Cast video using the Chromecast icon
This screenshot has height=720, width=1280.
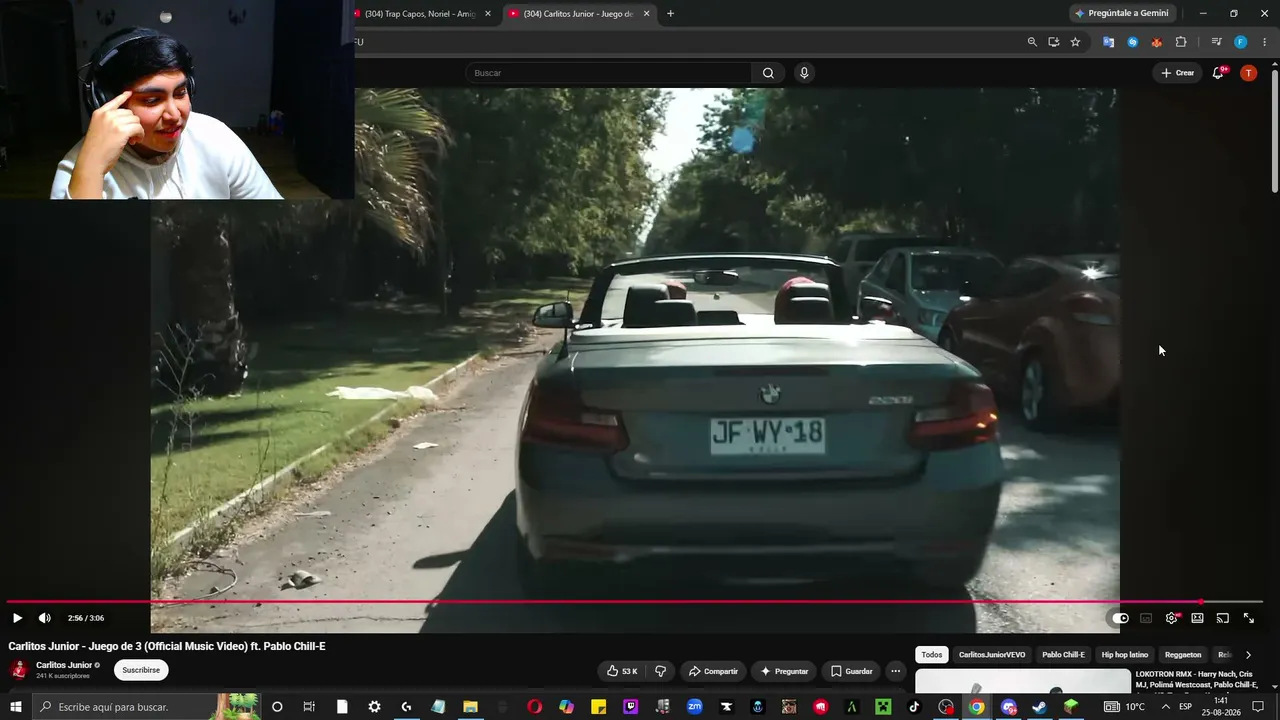tap(1222, 618)
